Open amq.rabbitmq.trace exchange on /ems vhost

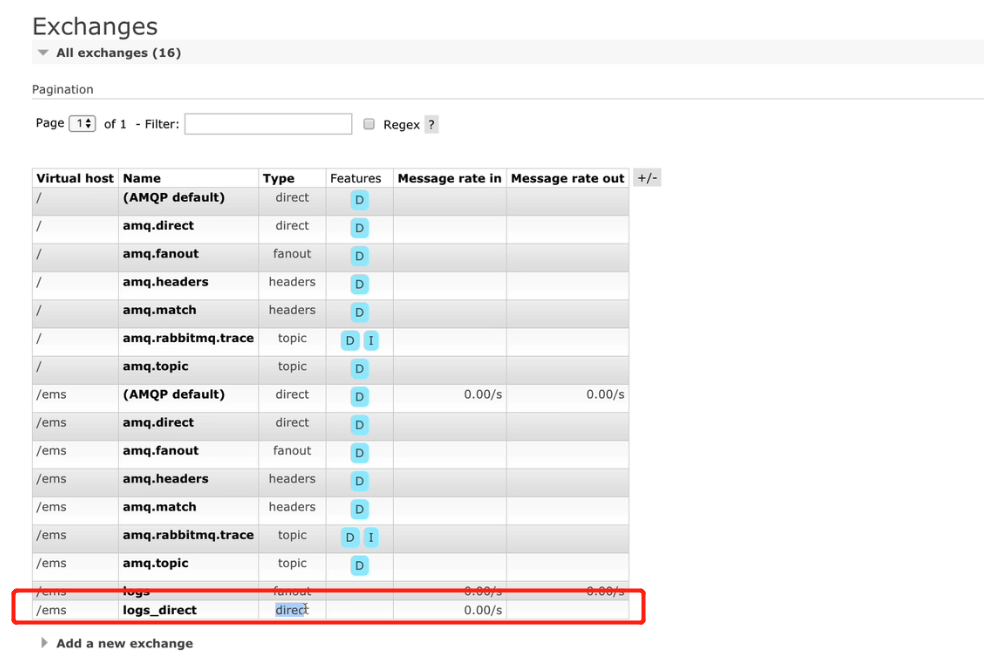188,535
